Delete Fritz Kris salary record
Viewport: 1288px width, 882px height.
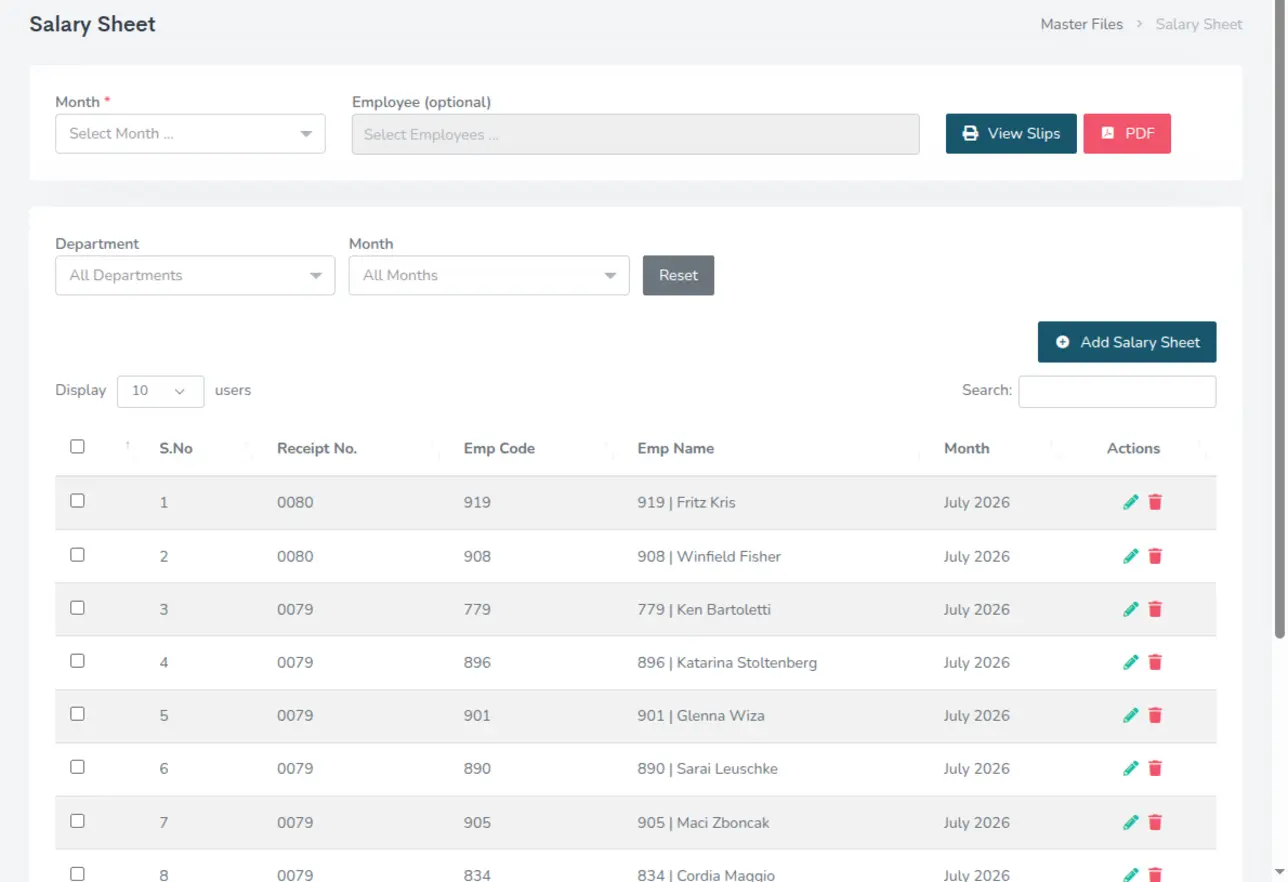(x=1155, y=502)
